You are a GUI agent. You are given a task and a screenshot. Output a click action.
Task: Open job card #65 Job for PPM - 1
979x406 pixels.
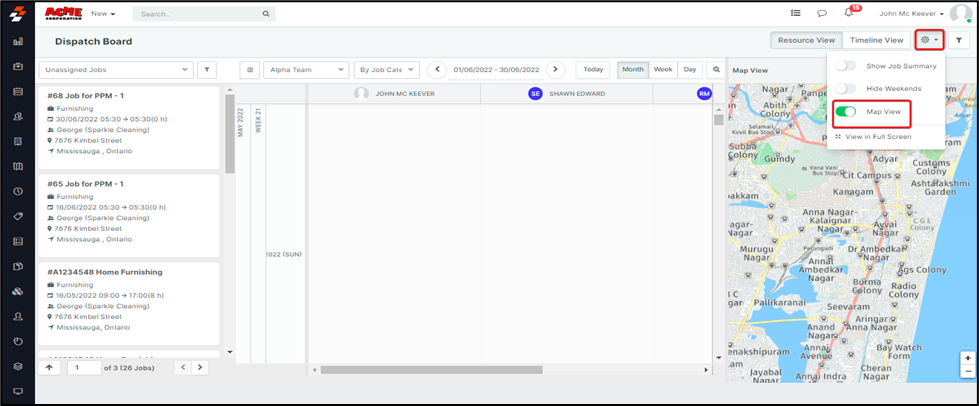coord(129,215)
